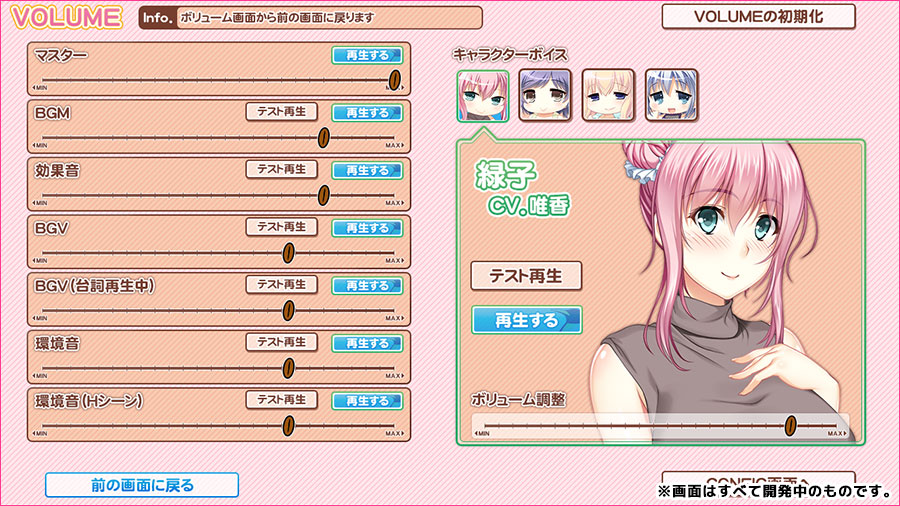Select the purple-haired character voice portrait

click(x=545, y=95)
